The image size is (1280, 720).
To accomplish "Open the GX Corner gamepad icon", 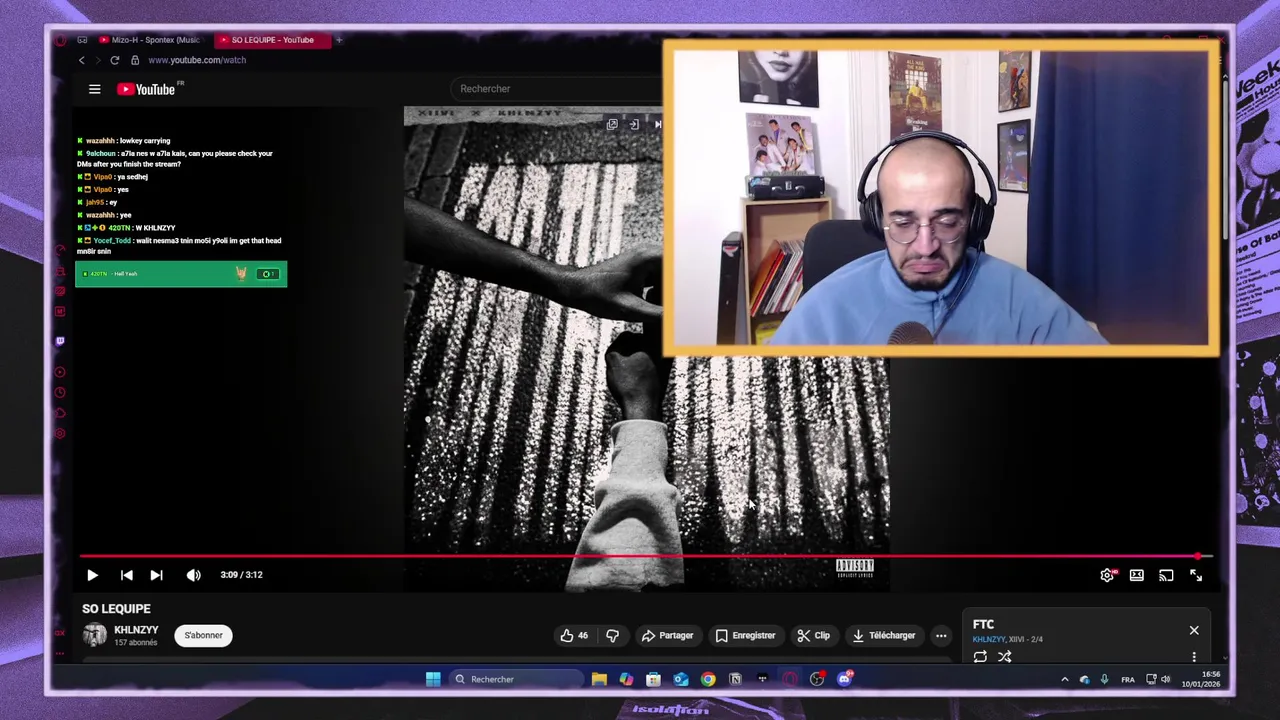I will tap(82, 40).
